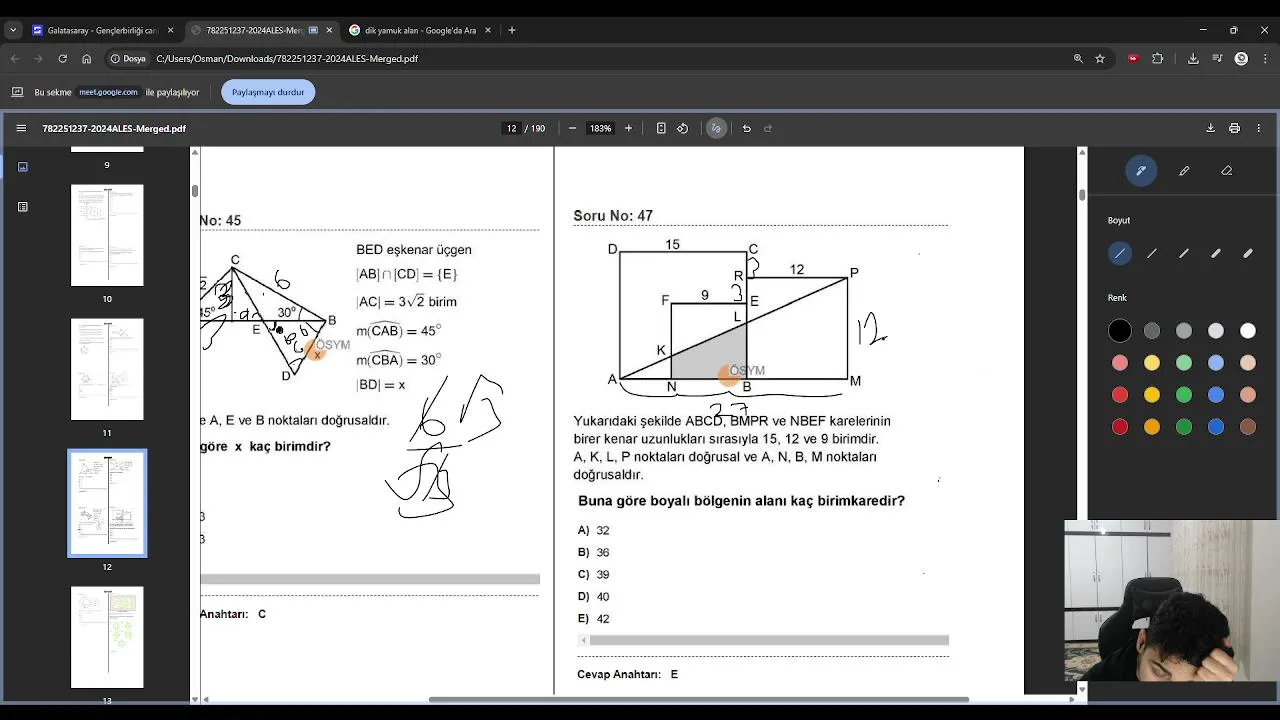The height and width of the screenshot is (720, 1280).
Task: Open page 13 thumbnail
Action: [107, 637]
